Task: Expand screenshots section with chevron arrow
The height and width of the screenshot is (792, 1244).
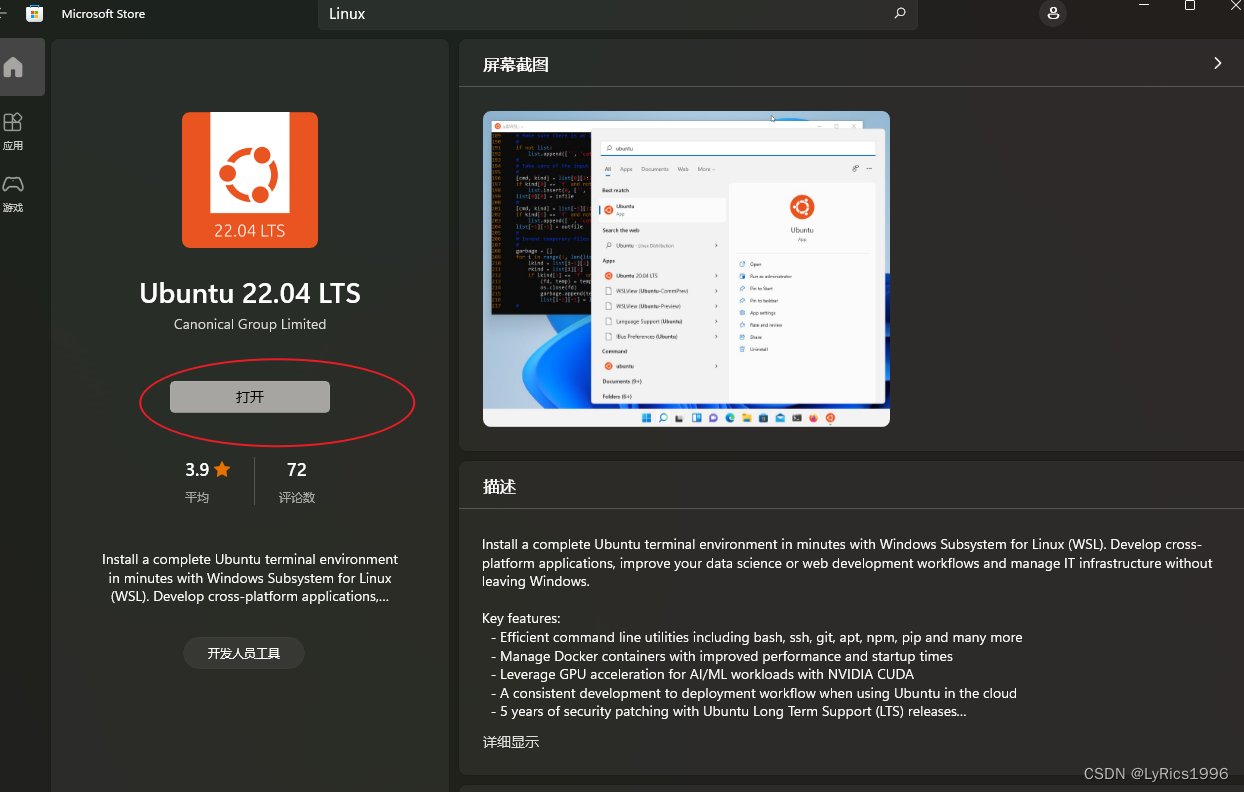Action: 1217,63
